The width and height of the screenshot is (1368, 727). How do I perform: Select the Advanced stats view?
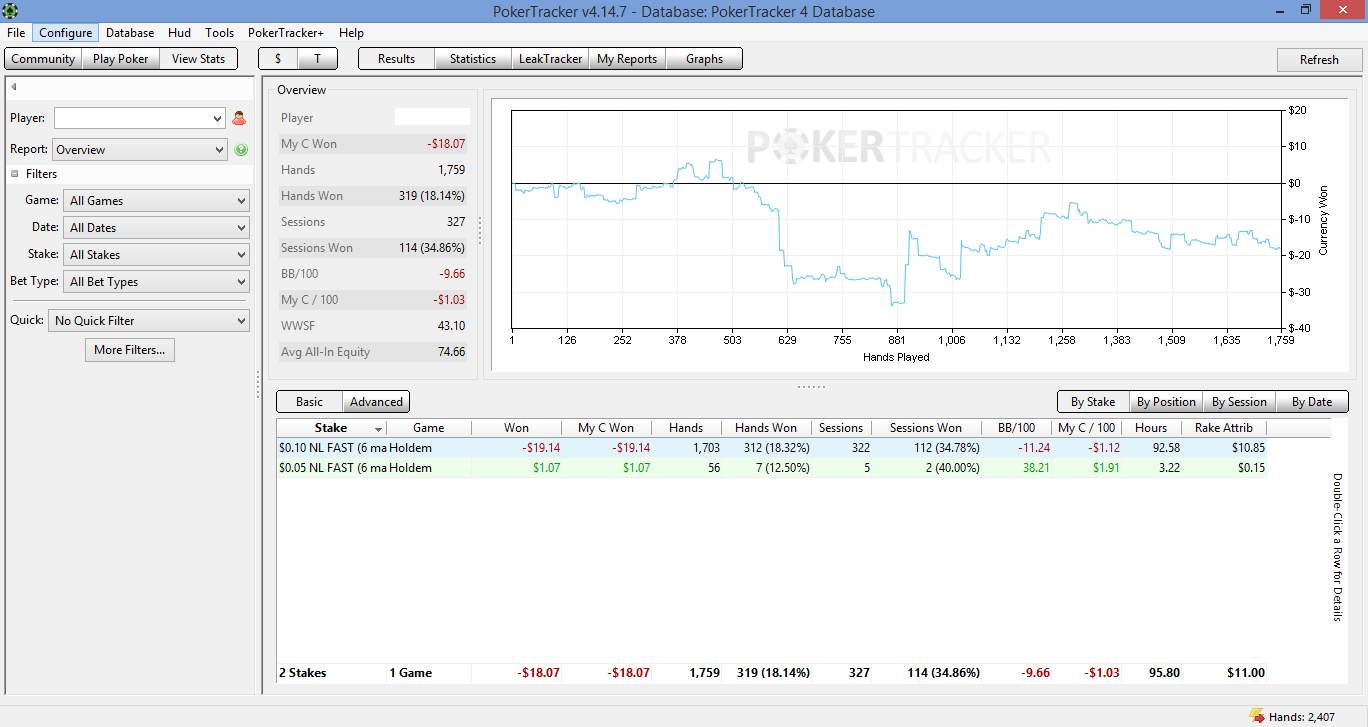coord(376,402)
